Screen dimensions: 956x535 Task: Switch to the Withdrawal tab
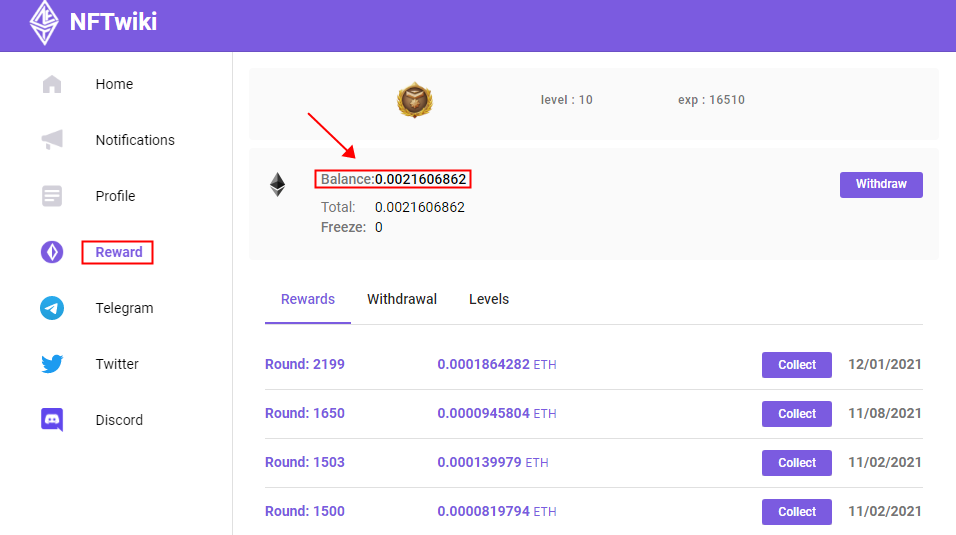coord(402,300)
